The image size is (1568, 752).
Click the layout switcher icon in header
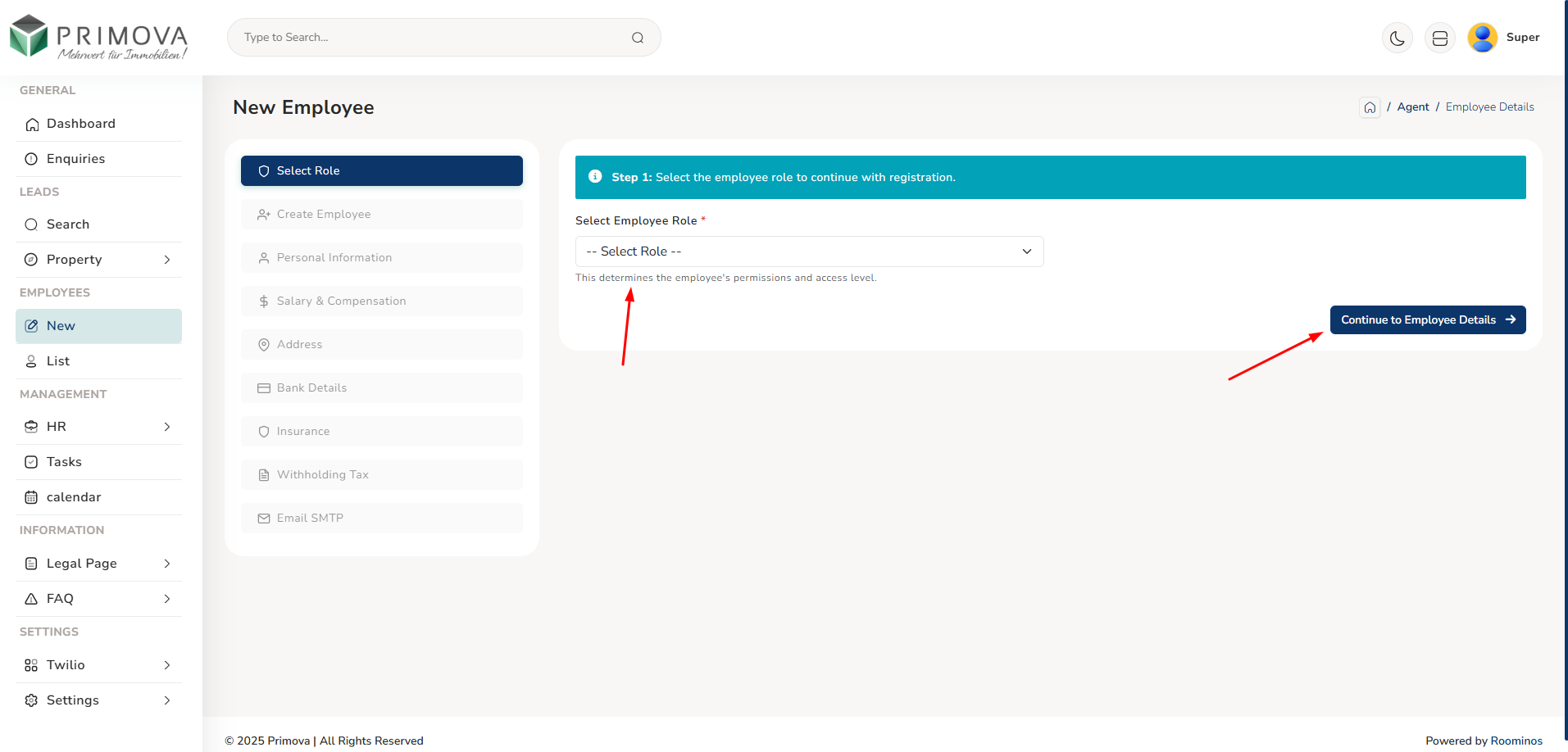click(1439, 38)
